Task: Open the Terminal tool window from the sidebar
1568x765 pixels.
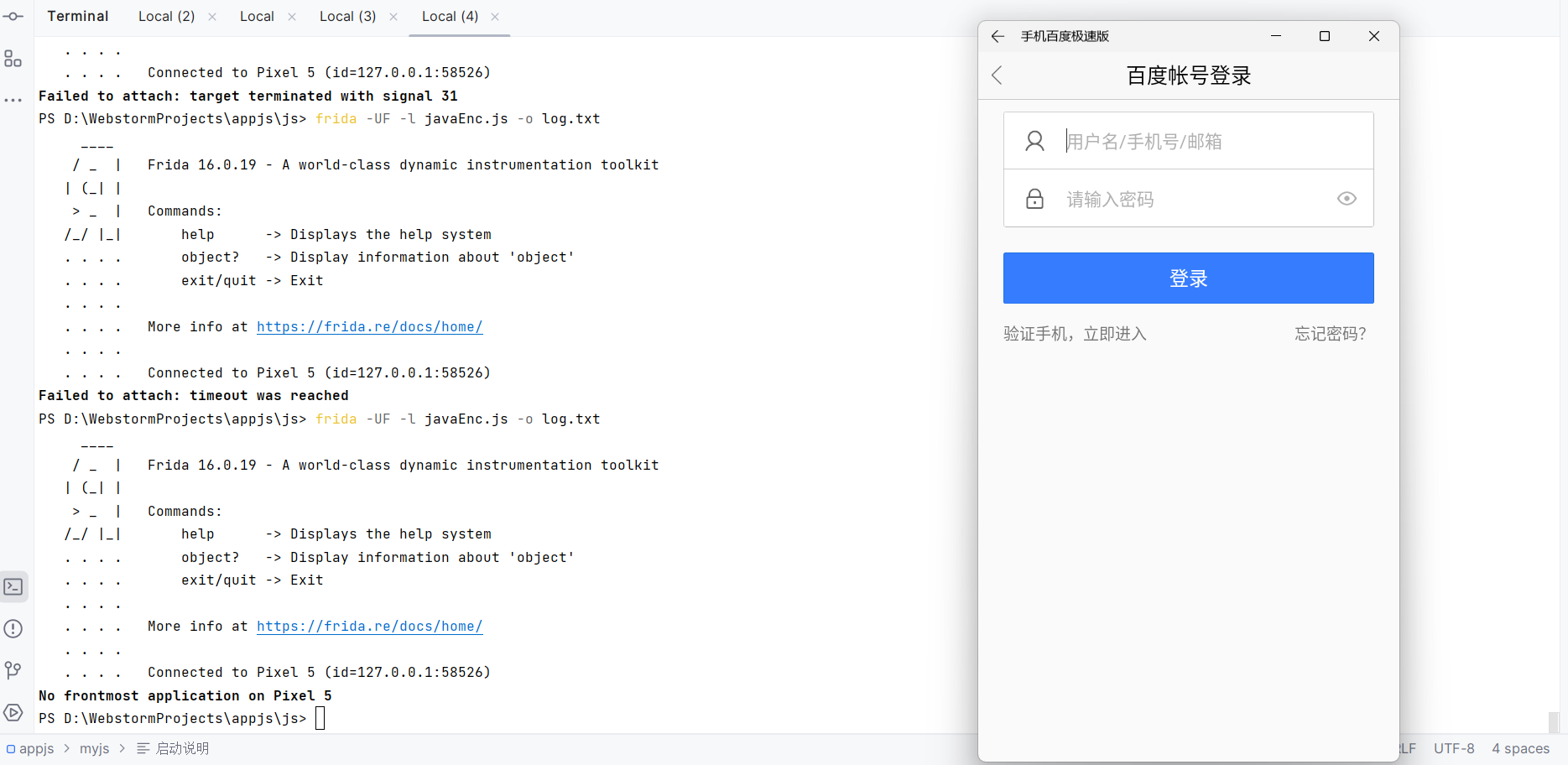Action: coord(13,586)
